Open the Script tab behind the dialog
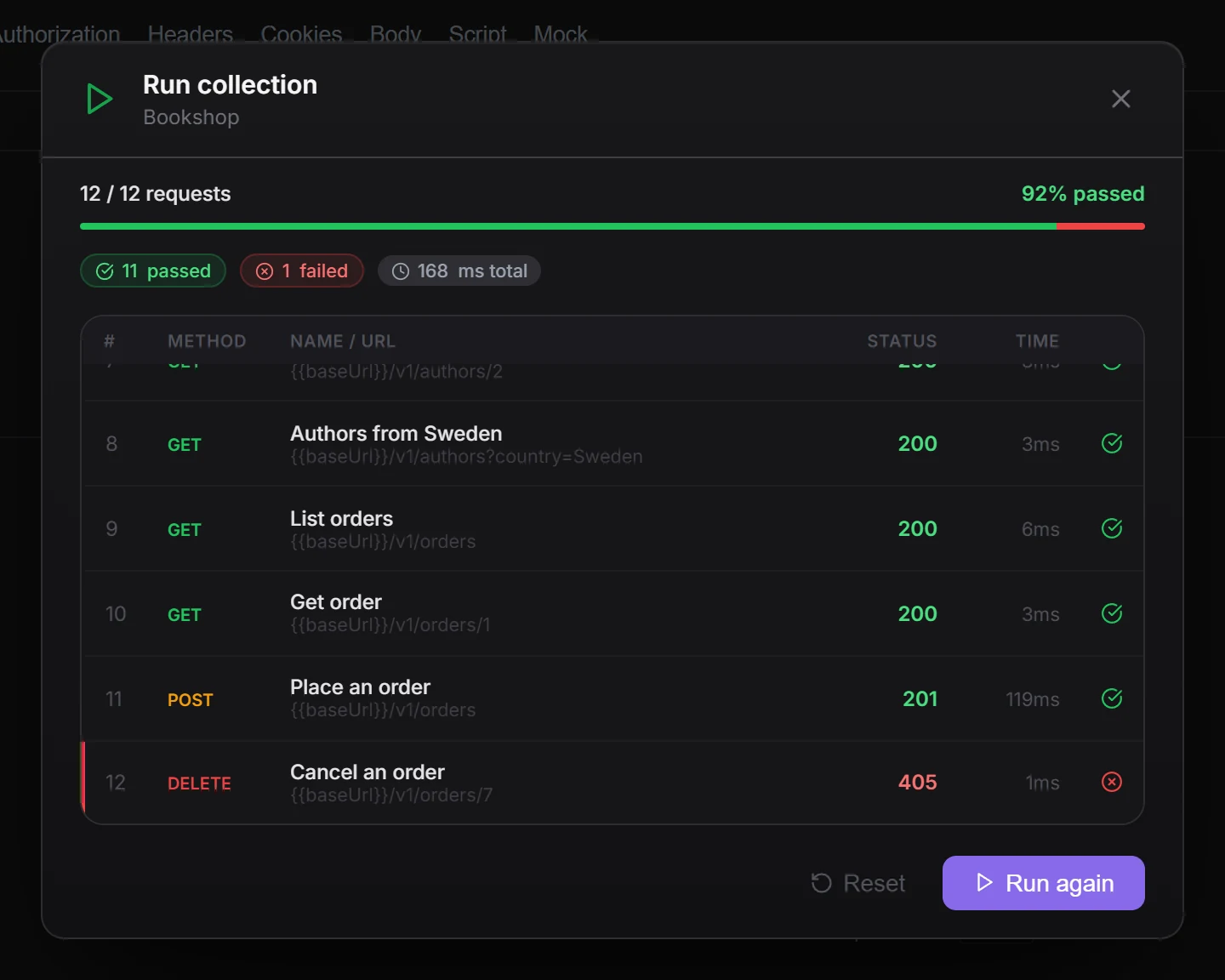Screen dimensions: 1225x980 coord(477,34)
